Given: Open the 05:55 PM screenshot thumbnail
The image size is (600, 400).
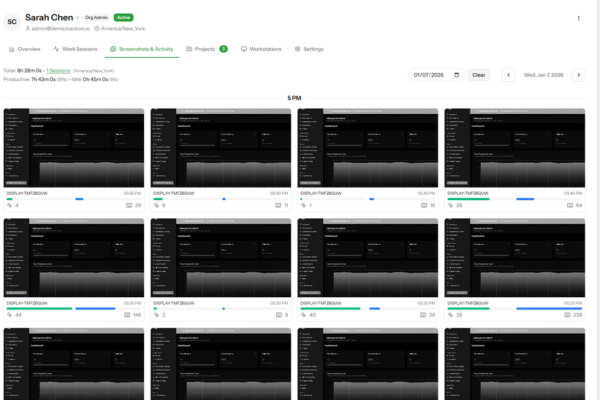Looking at the screenshot, I should click(74, 148).
